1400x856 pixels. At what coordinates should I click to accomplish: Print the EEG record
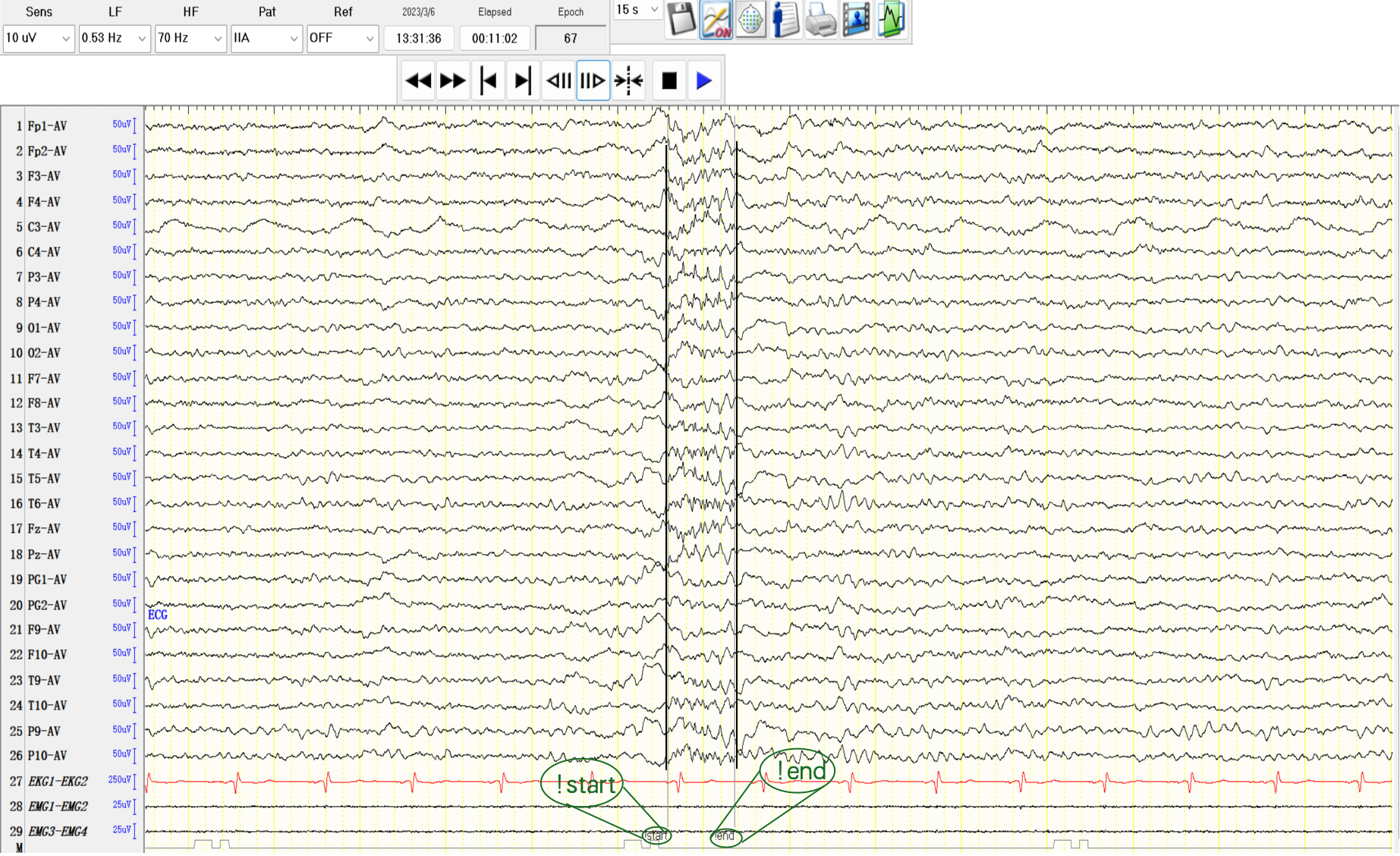click(x=820, y=20)
